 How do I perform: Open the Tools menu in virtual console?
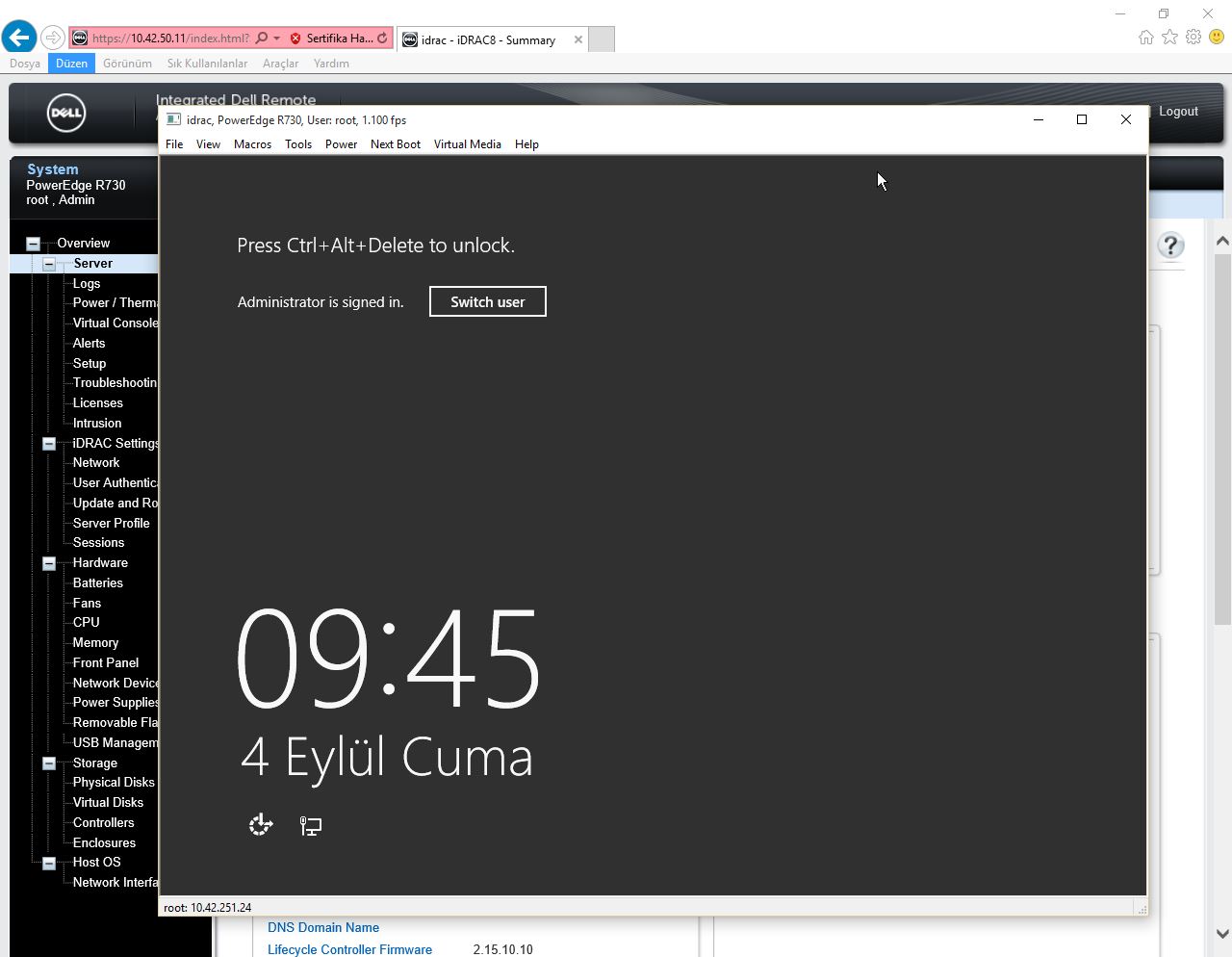298,144
